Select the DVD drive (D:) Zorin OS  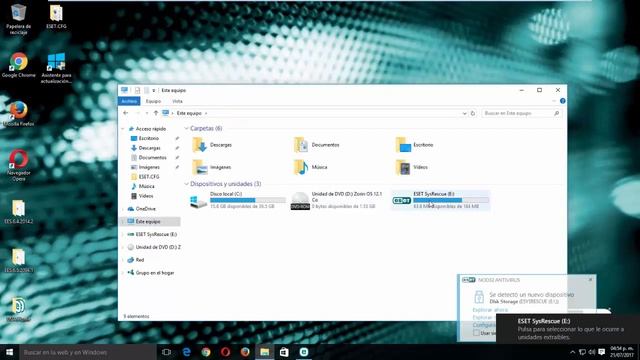pyautogui.click(x=338, y=200)
